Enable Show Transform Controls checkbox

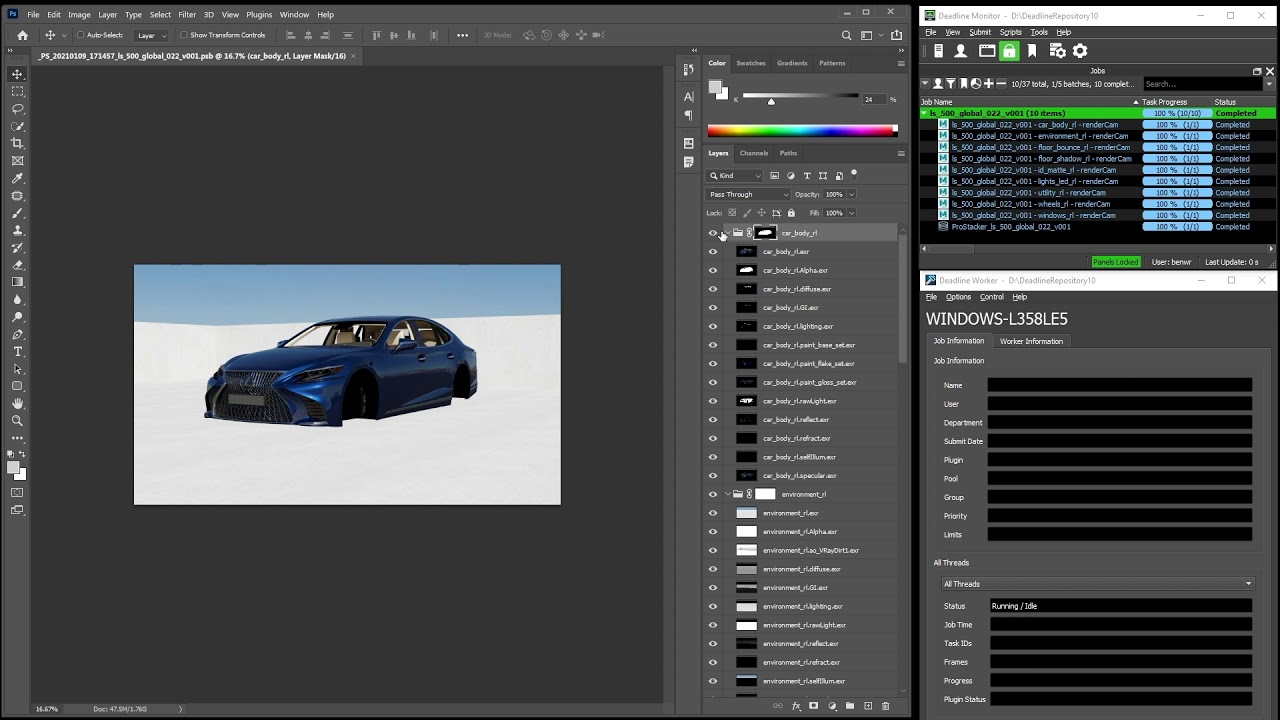click(184, 35)
